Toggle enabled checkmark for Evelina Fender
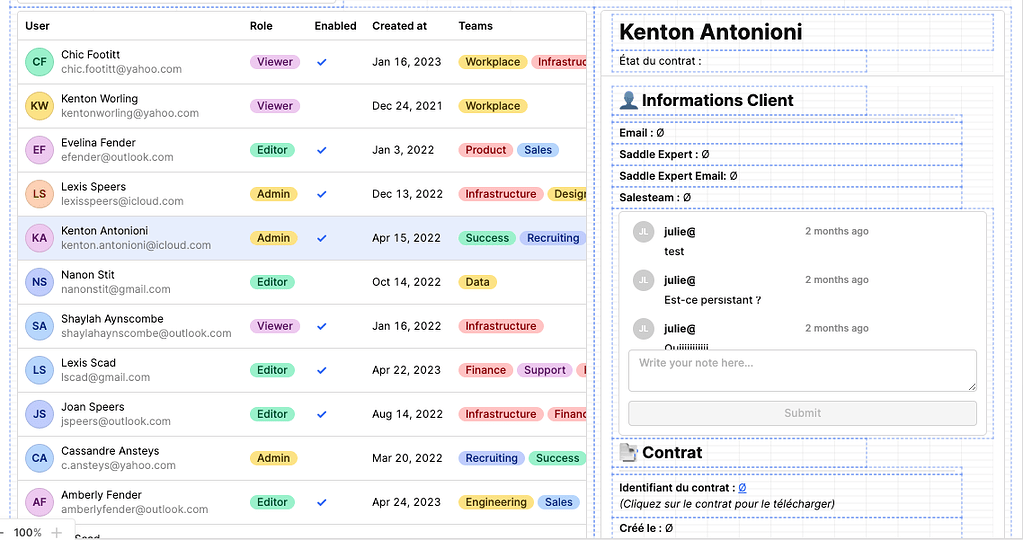Viewport: 1023px width, 540px height. 322,150
